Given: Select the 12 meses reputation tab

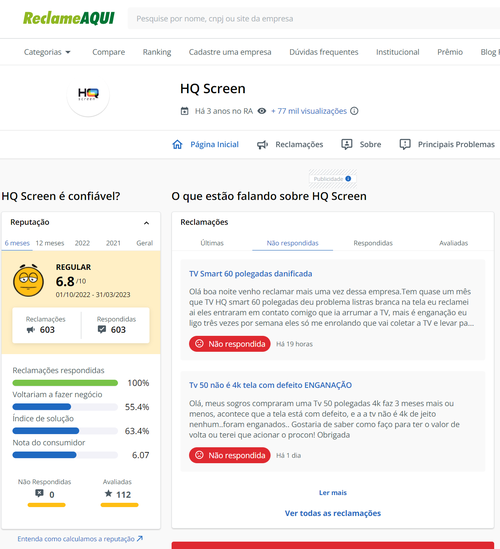Looking at the screenshot, I should click(x=50, y=243).
